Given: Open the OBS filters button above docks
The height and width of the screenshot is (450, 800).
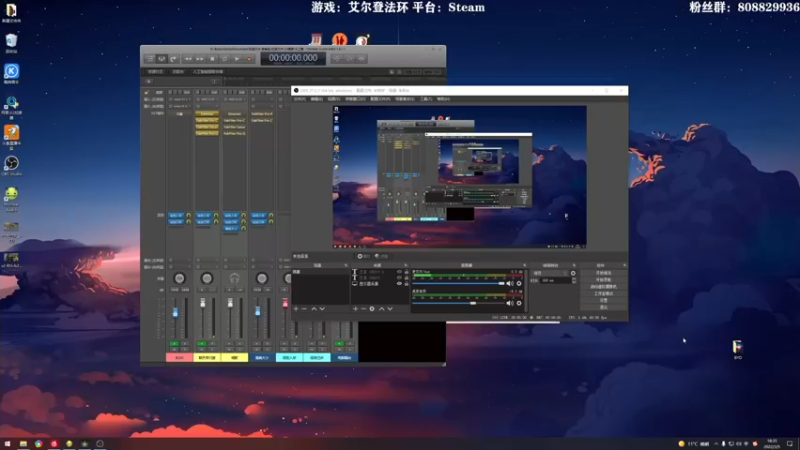Looking at the screenshot, I should 382,256.
